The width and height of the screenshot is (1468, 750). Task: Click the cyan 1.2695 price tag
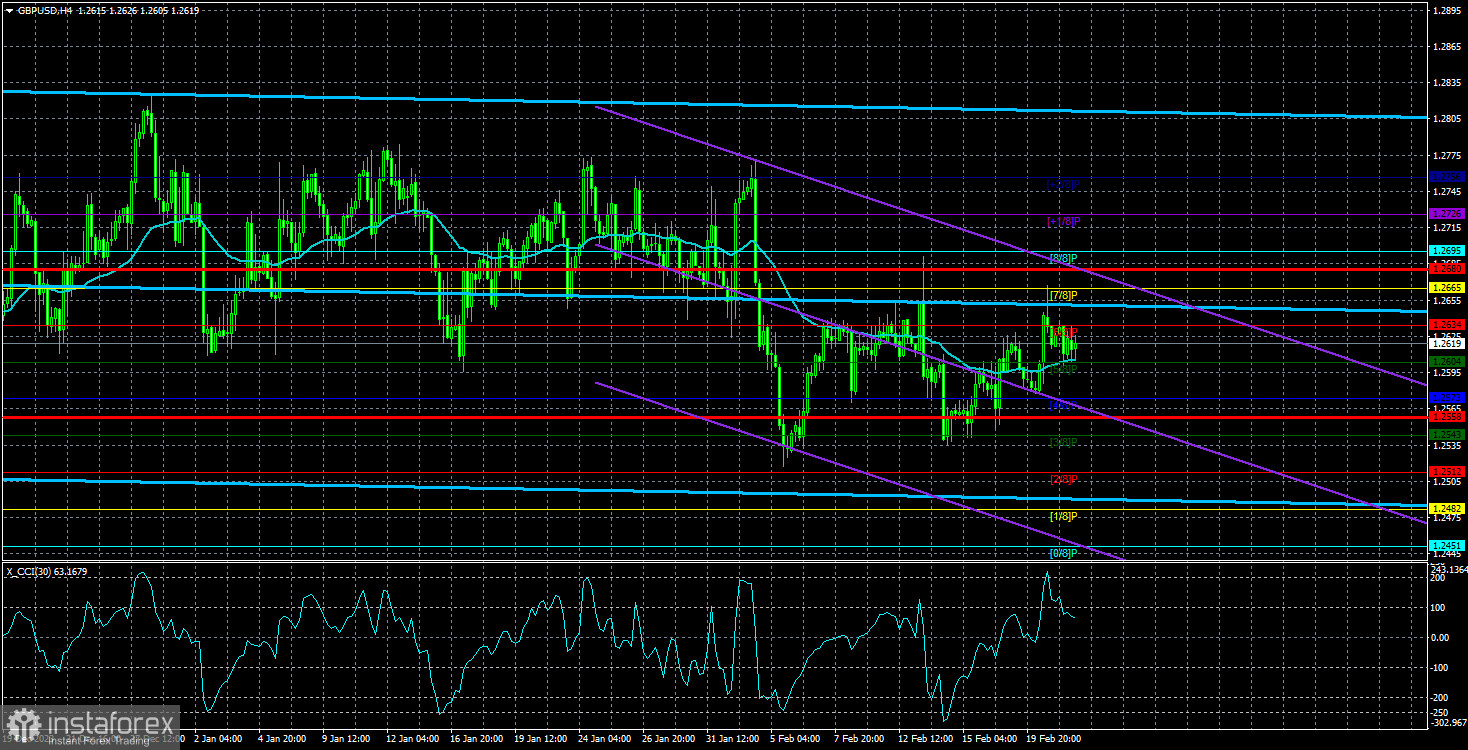click(1446, 251)
